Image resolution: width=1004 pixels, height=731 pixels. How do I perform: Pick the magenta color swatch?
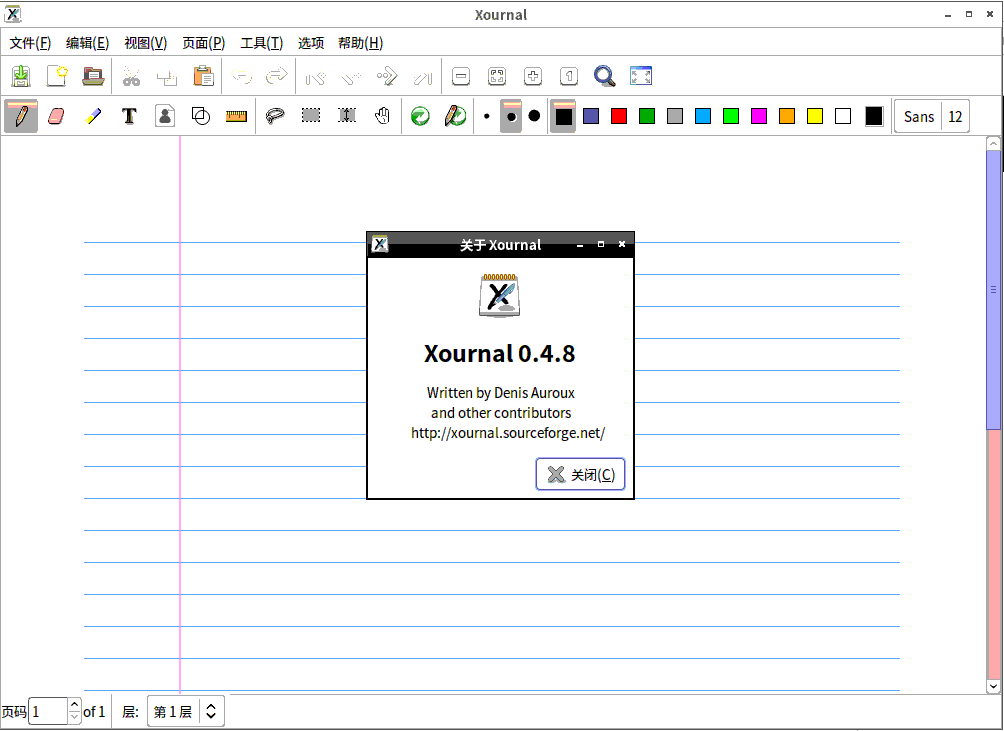click(x=759, y=116)
